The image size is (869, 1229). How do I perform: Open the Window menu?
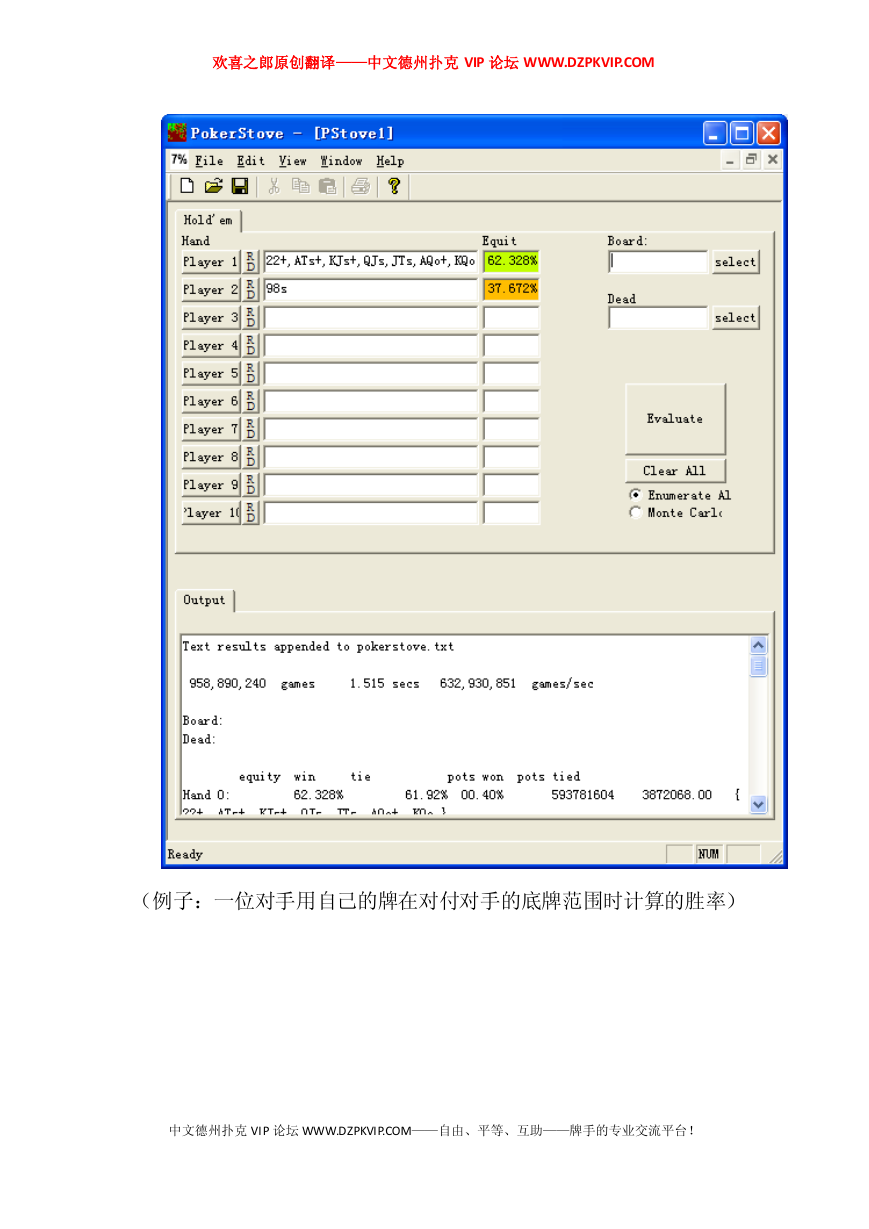pos(341,160)
